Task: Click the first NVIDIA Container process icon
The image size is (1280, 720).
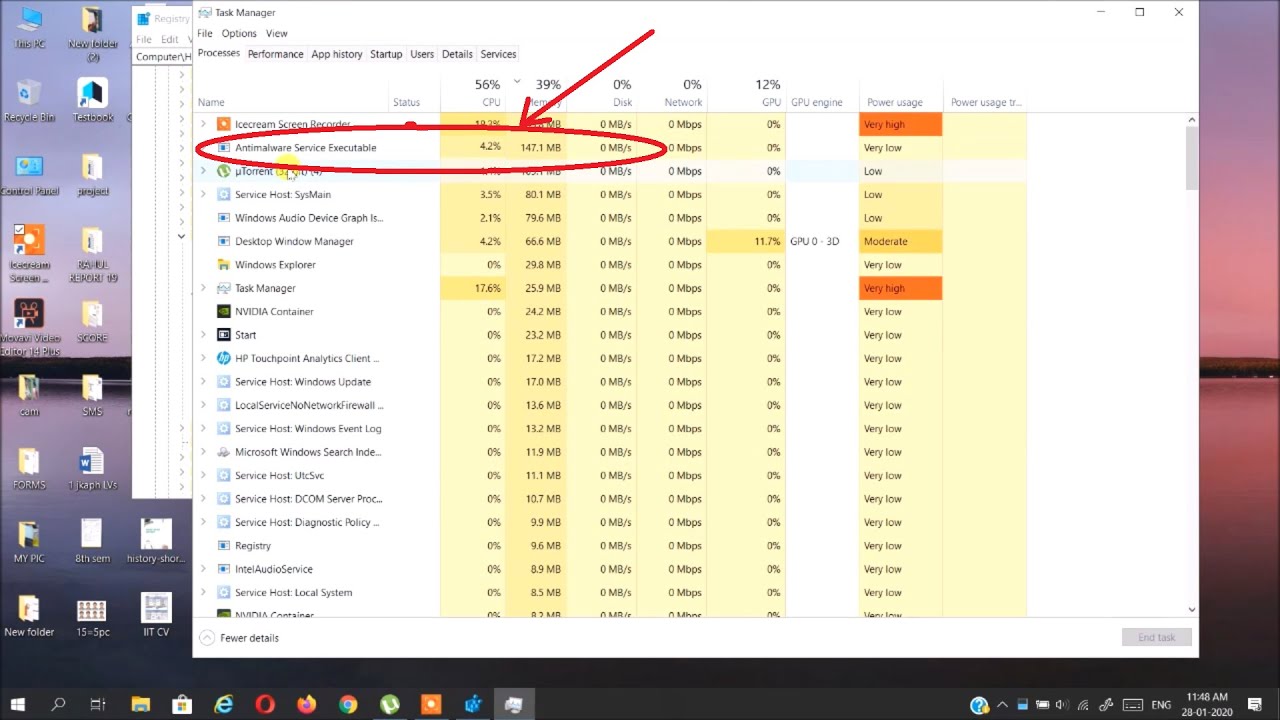Action: coord(224,312)
